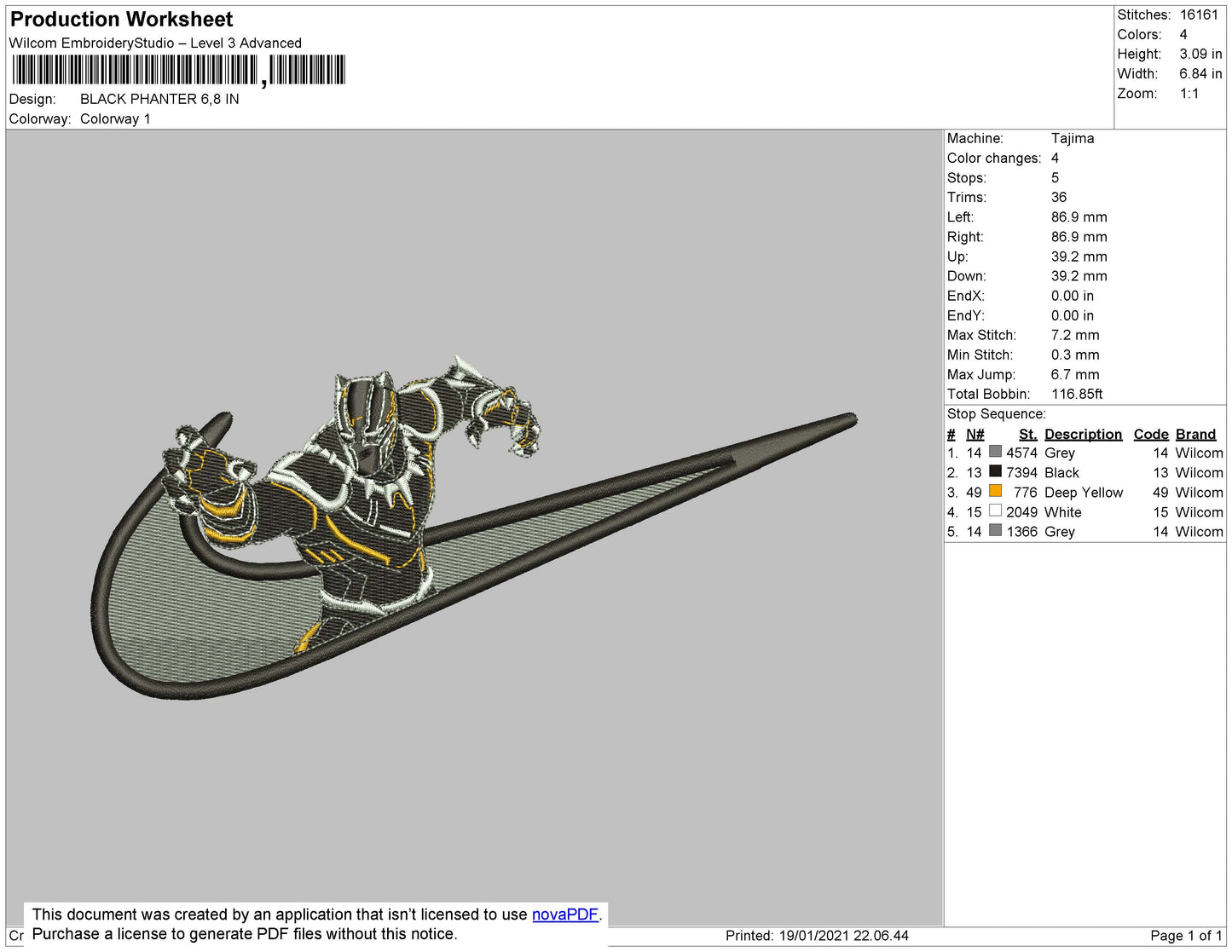Click the St. column header

1027,434
